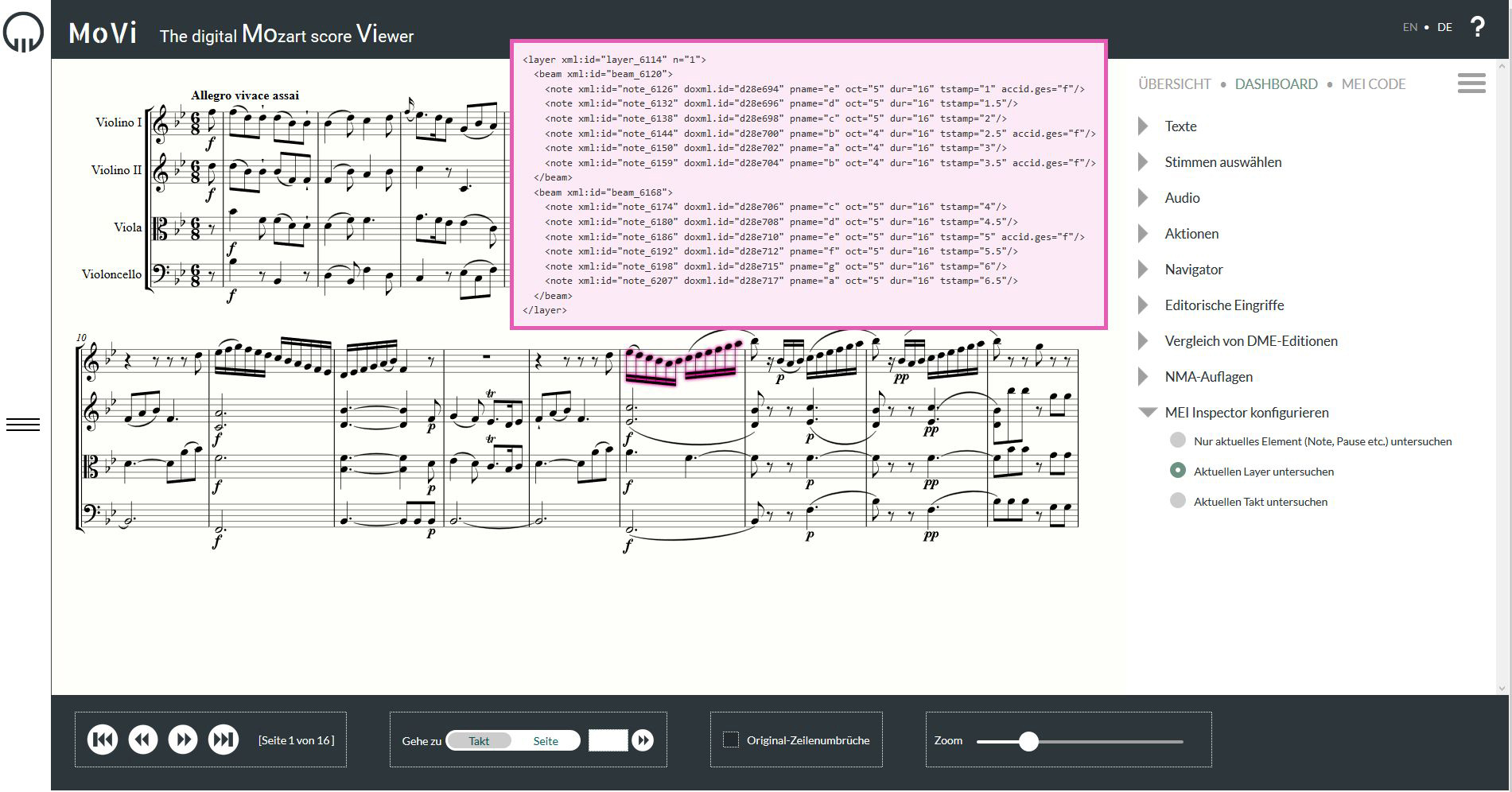Open the hamburger menu beside MEI CODE

click(1471, 83)
